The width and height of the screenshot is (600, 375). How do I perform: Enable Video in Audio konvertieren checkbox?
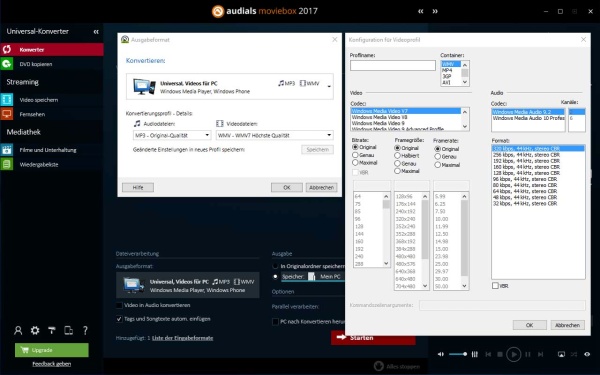point(119,305)
